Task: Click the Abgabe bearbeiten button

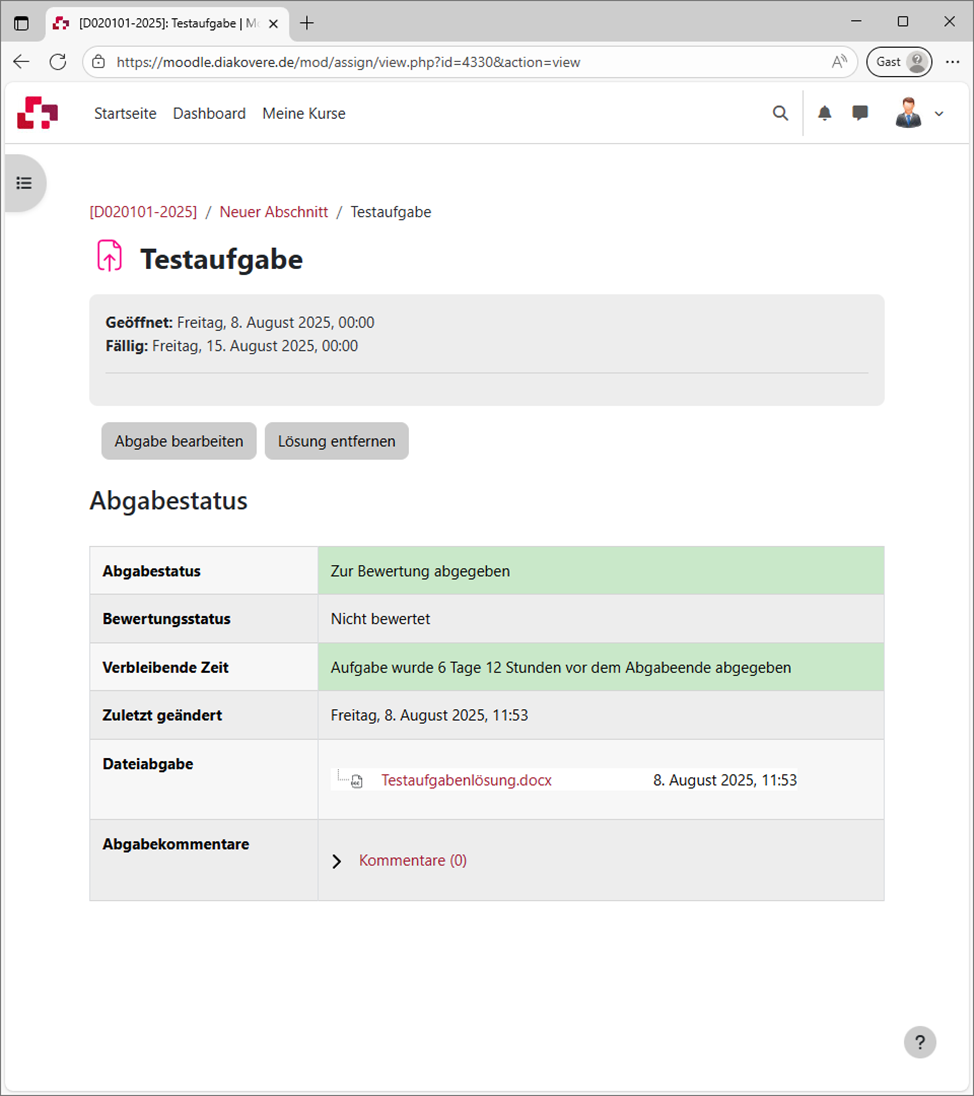Action: 178,441
